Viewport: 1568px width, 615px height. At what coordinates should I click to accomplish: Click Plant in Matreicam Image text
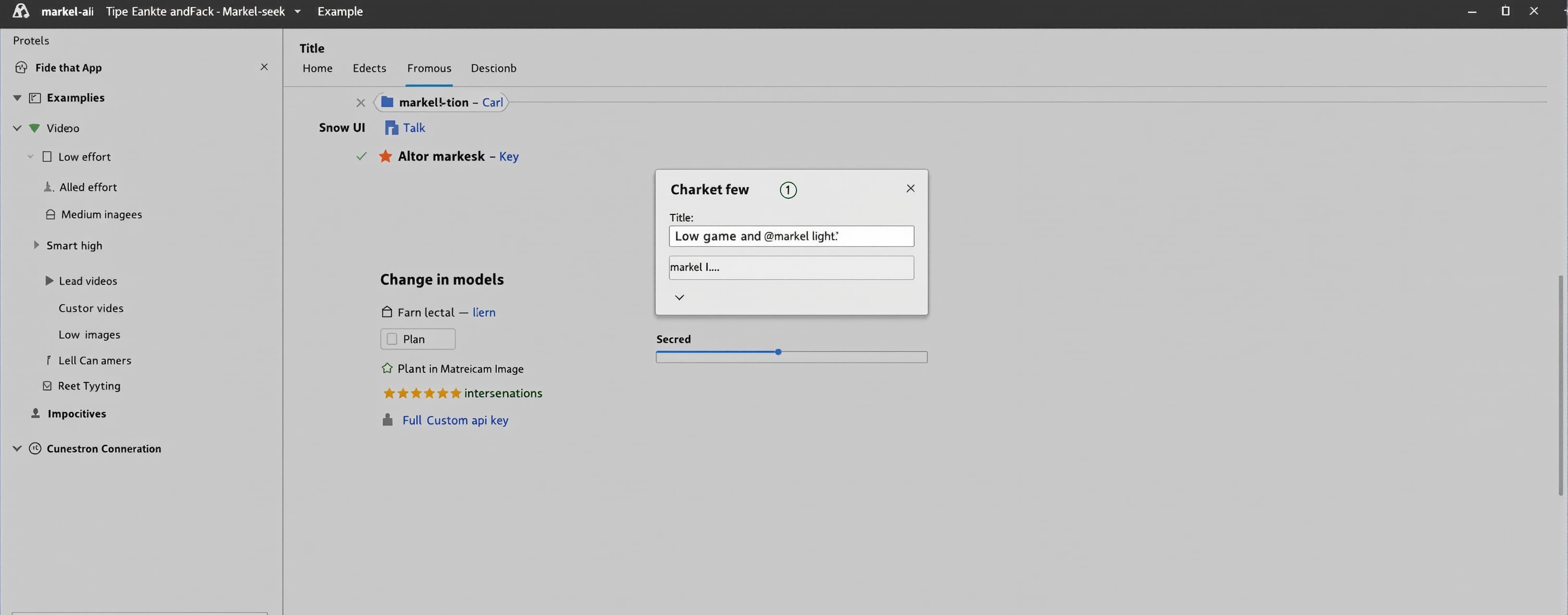pos(460,369)
